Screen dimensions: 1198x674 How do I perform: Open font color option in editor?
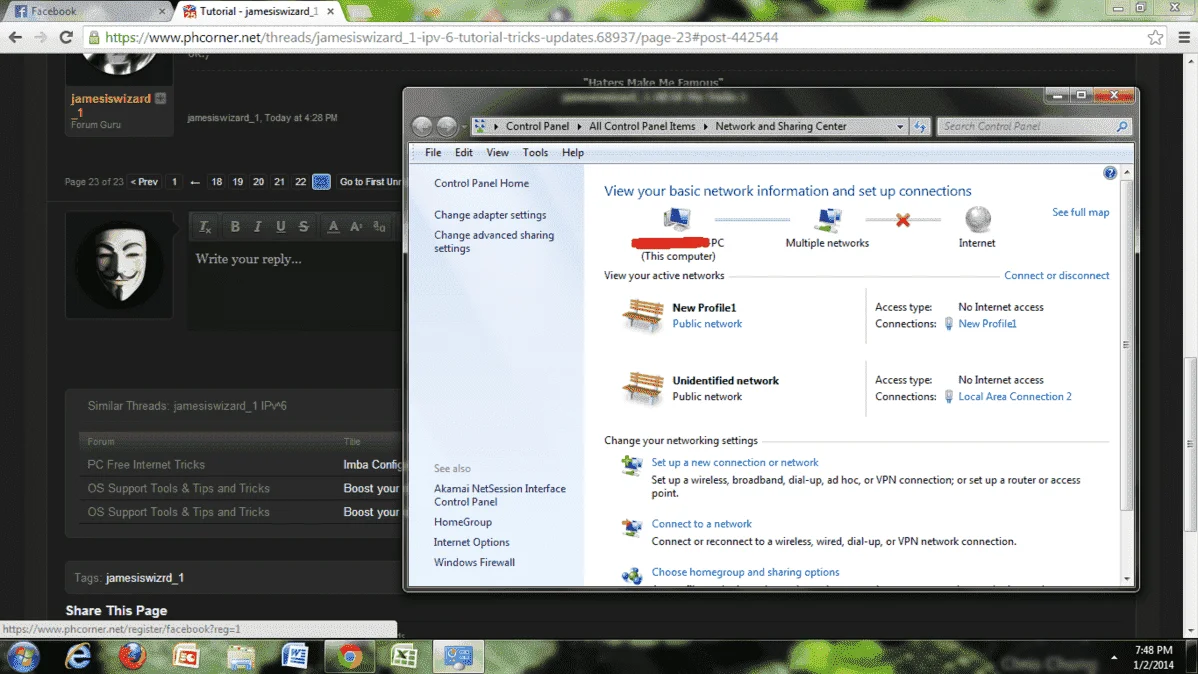click(x=333, y=226)
